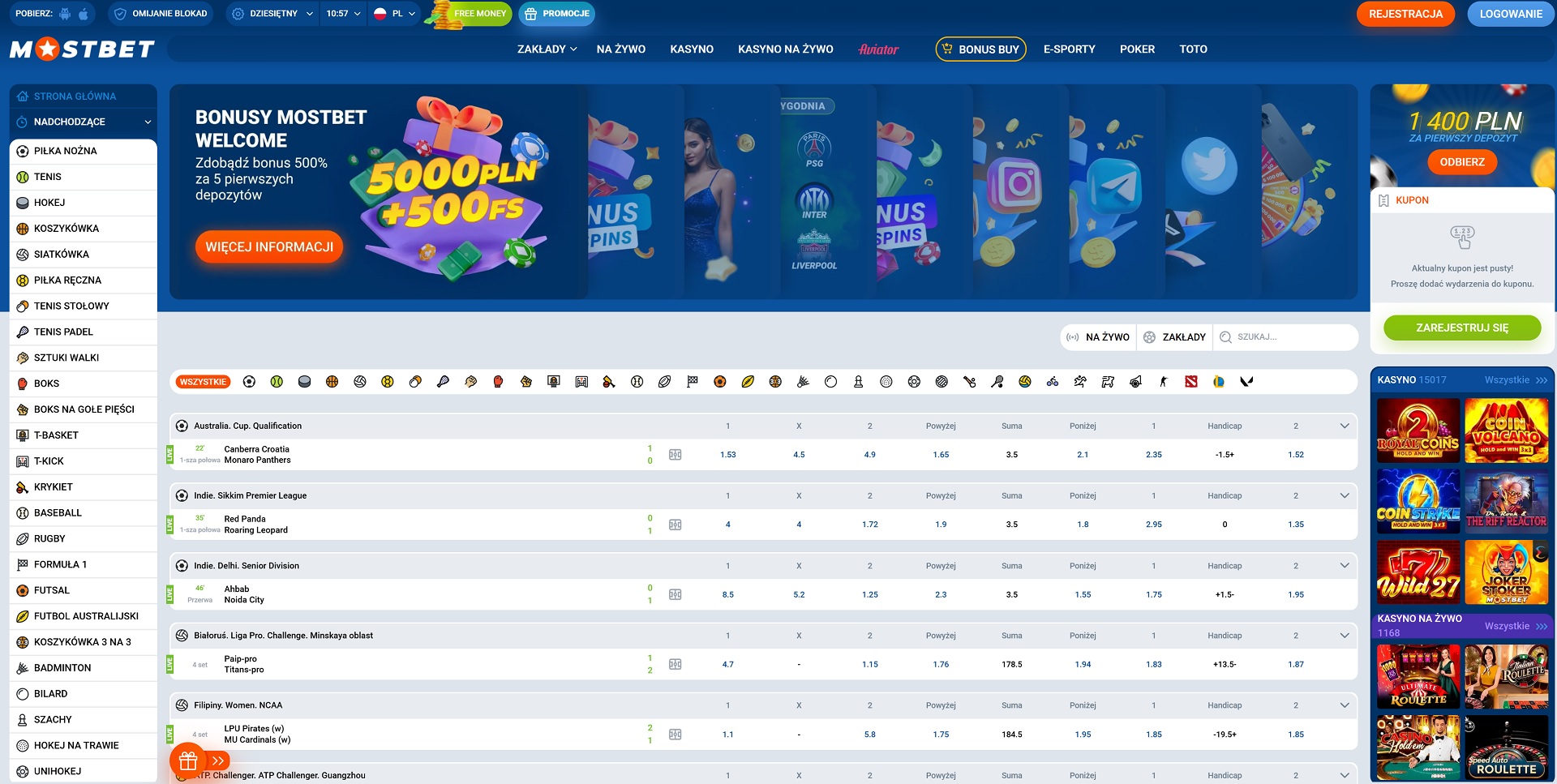Open the PL language dropdown
This screenshot has width=1557, height=784.
(395, 14)
